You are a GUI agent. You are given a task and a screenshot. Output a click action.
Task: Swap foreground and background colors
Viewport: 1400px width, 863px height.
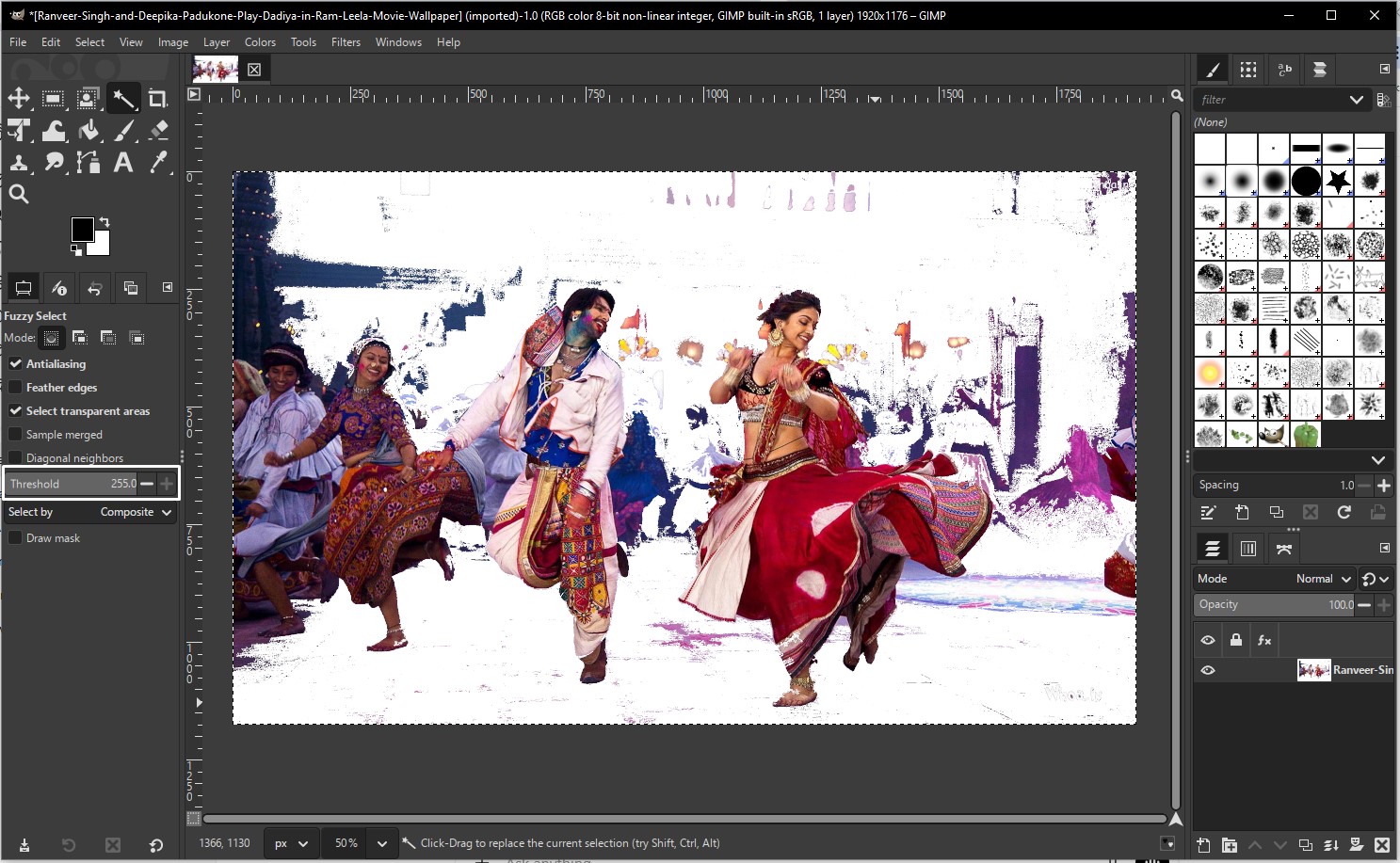point(105,222)
